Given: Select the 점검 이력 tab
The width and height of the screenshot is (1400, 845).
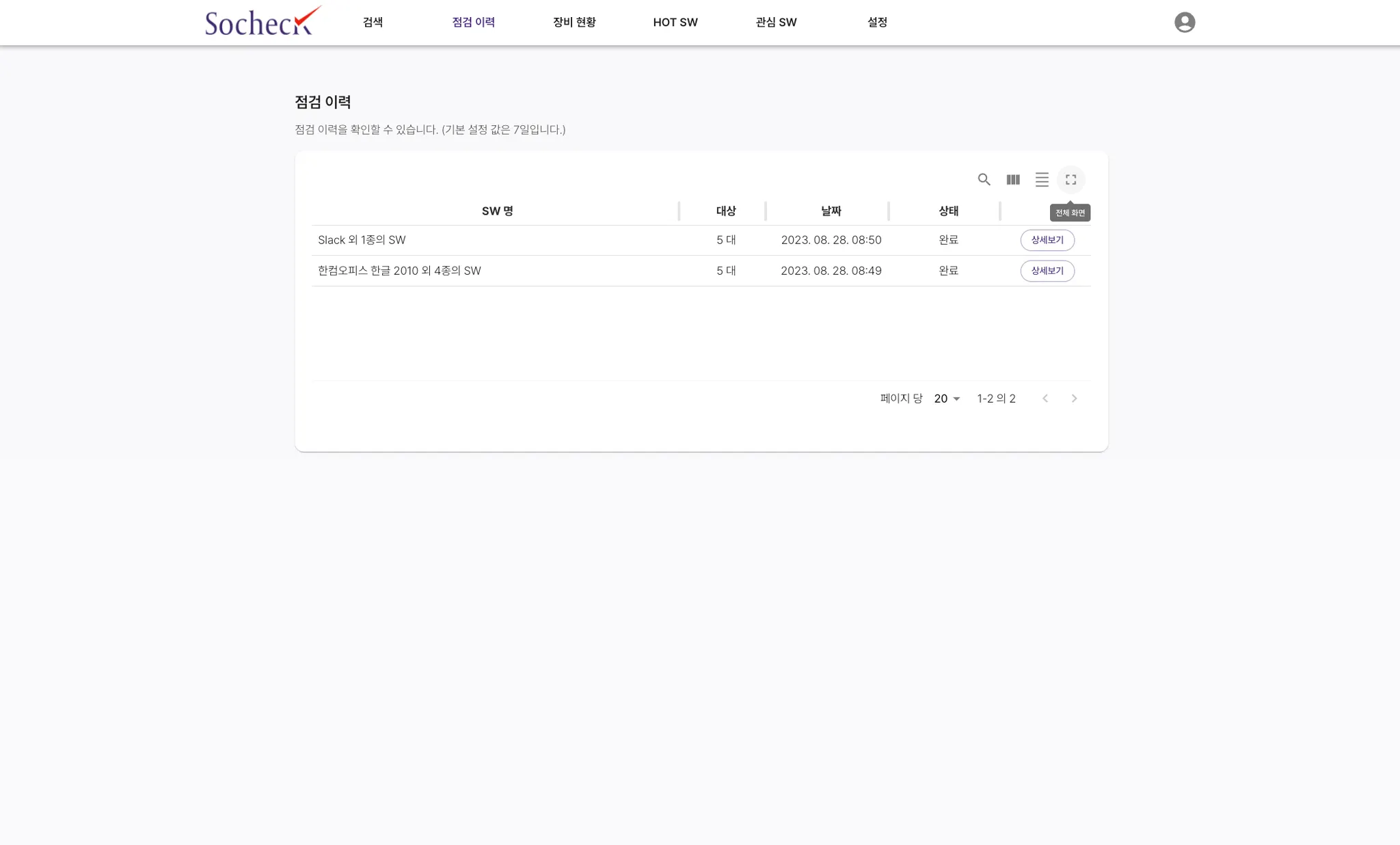Looking at the screenshot, I should click(x=473, y=23).
